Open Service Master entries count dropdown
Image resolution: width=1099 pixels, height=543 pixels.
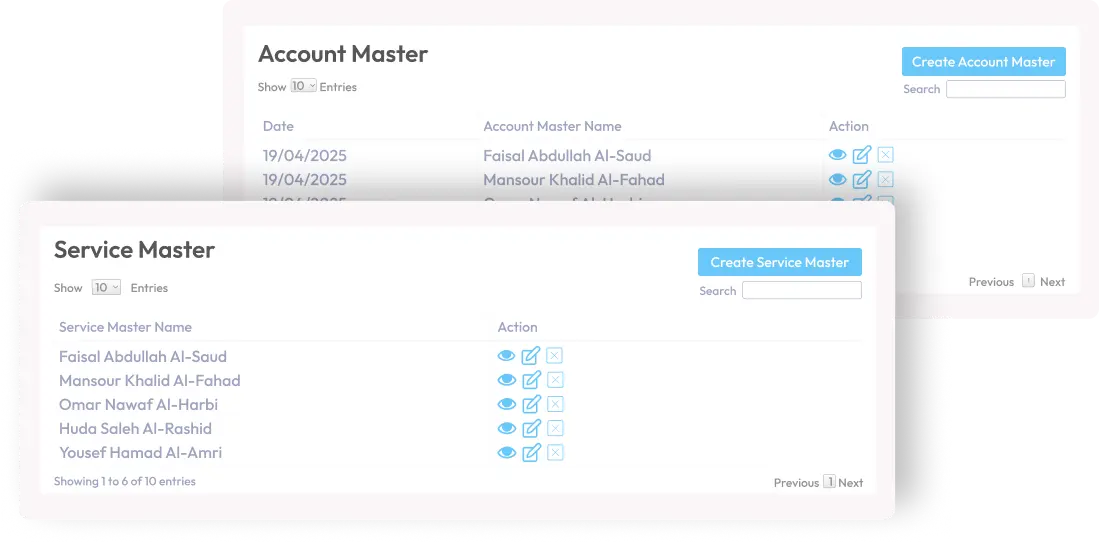107,287
